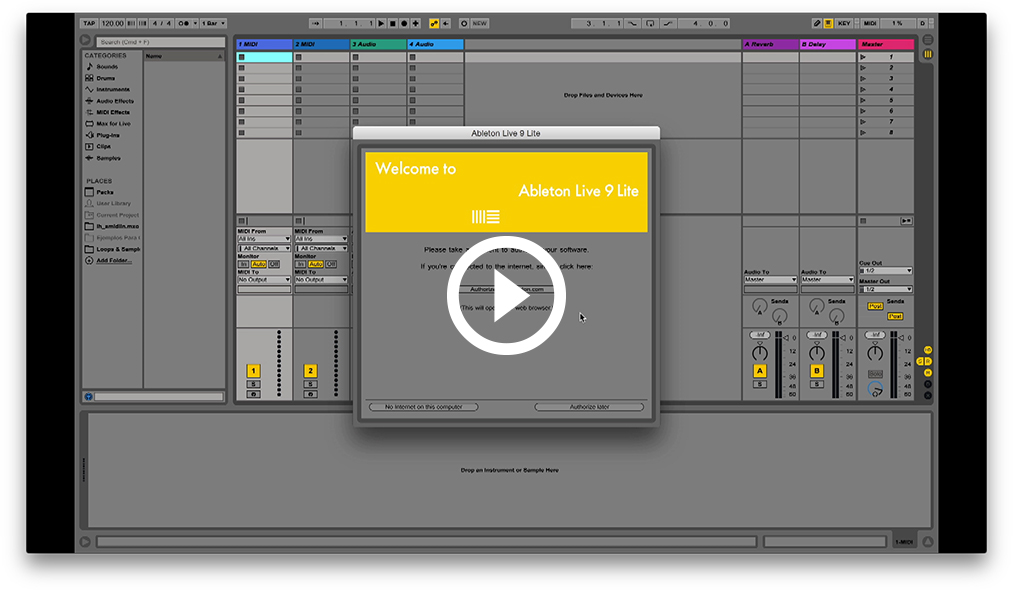
Task: Open the 1 Bar quantization menu
Action: pyautogui.click(x=213, y=23)
